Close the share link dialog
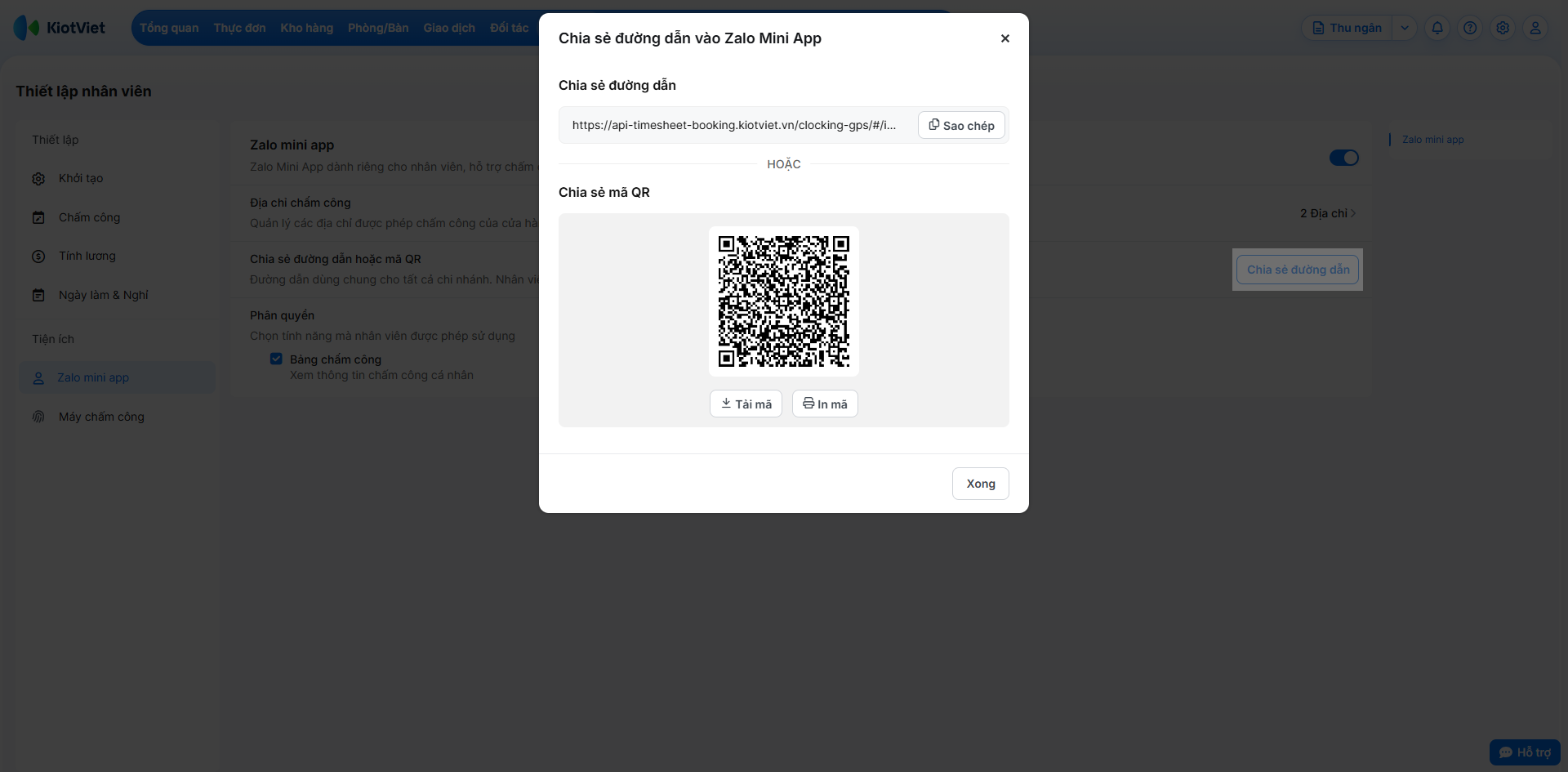 1005,38
